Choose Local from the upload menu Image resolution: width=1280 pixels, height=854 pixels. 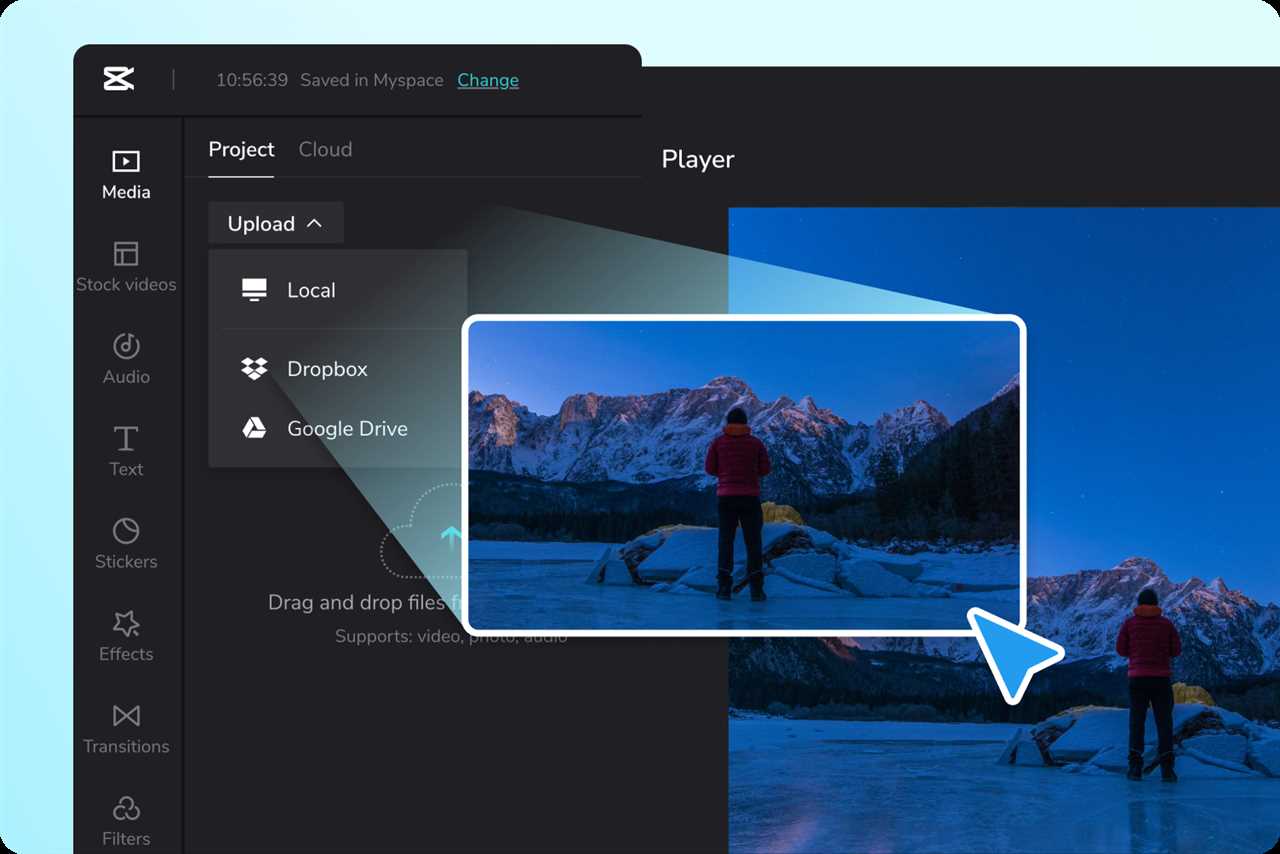[311, 291]
